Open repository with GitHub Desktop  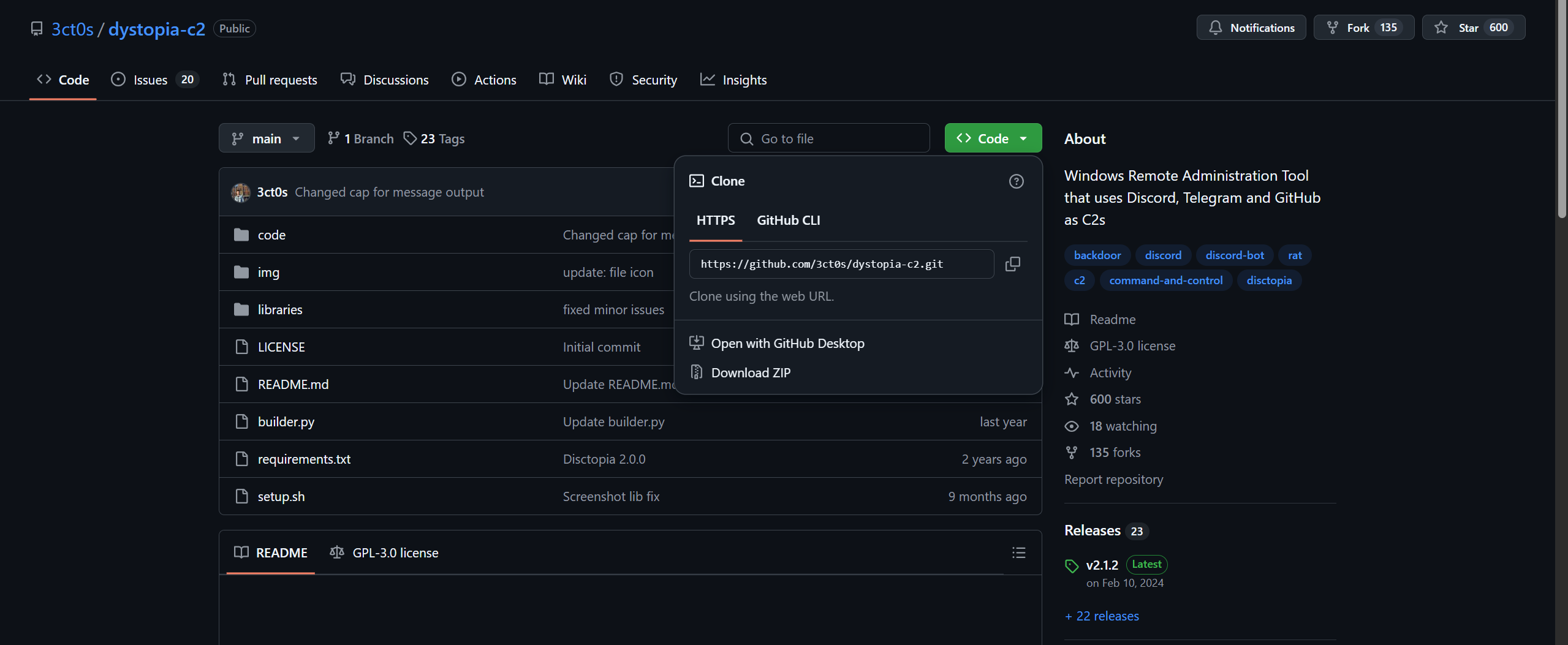coord(787,343)
